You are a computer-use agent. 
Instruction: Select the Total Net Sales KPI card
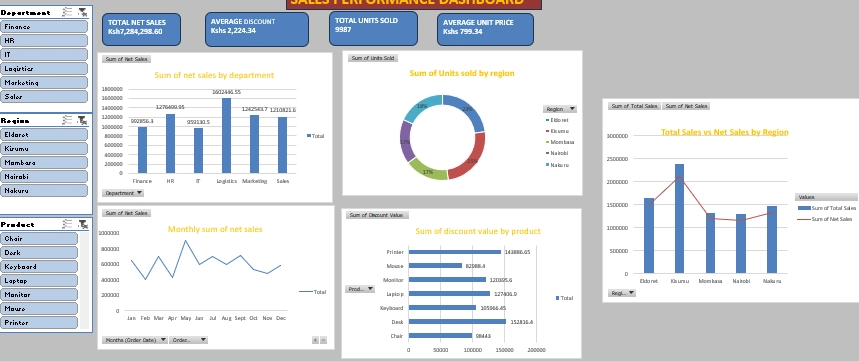pos(141,29)
